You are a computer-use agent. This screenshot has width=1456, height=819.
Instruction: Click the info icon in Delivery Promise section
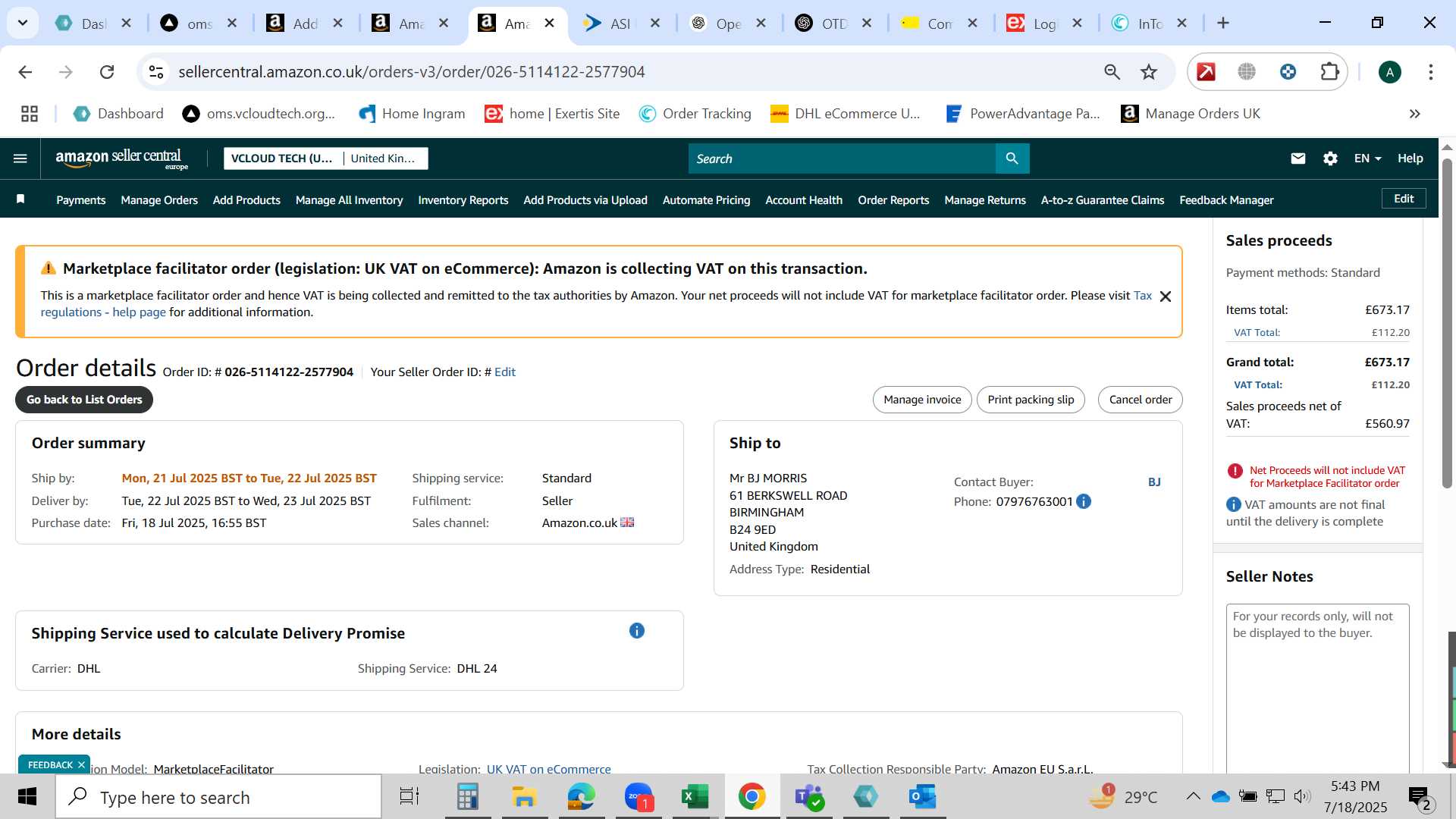point(637,631)
